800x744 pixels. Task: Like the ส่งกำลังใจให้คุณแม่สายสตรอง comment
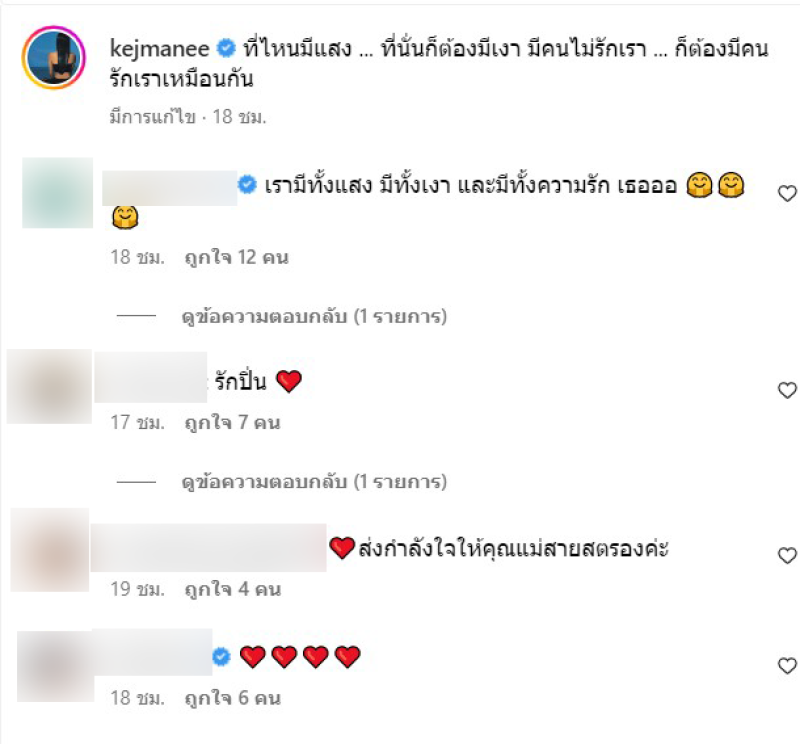pos(787,555)
